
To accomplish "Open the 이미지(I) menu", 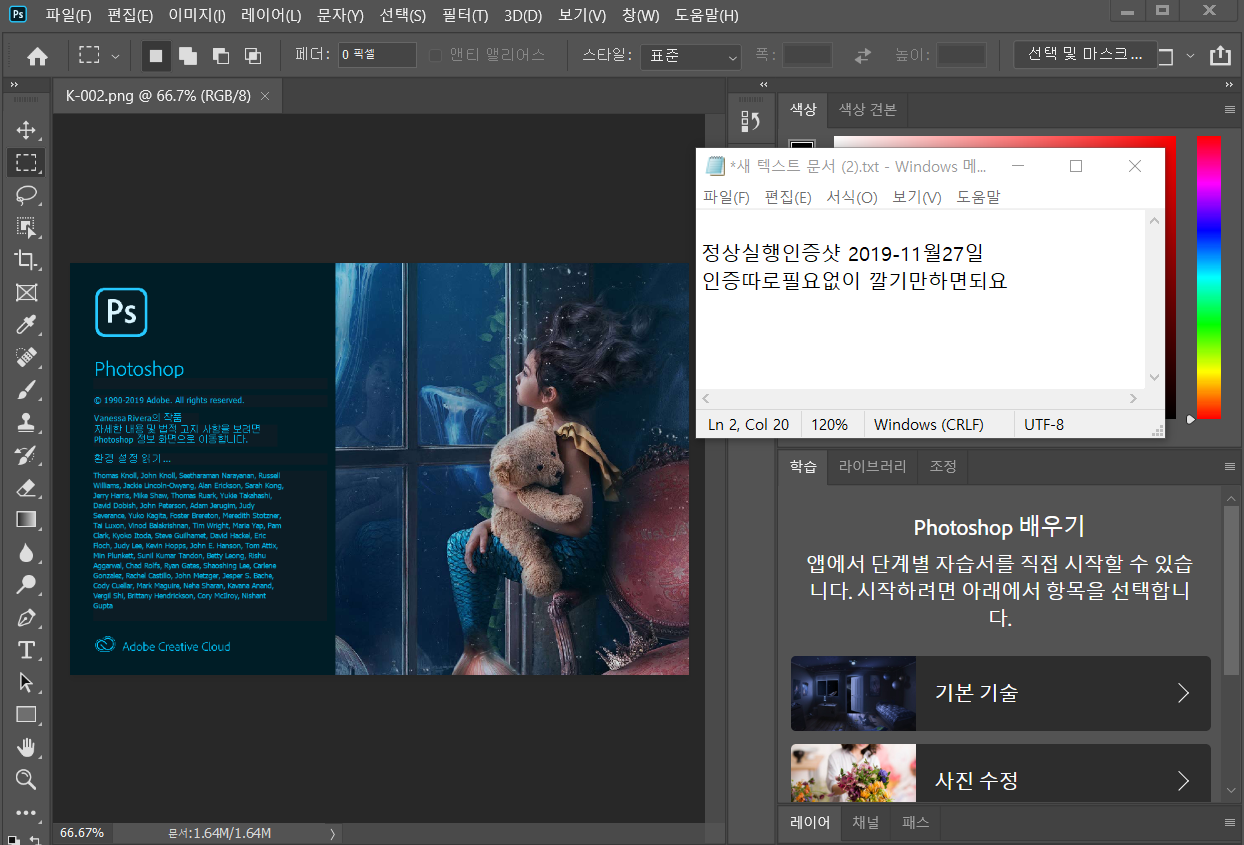I will point(198,16).
